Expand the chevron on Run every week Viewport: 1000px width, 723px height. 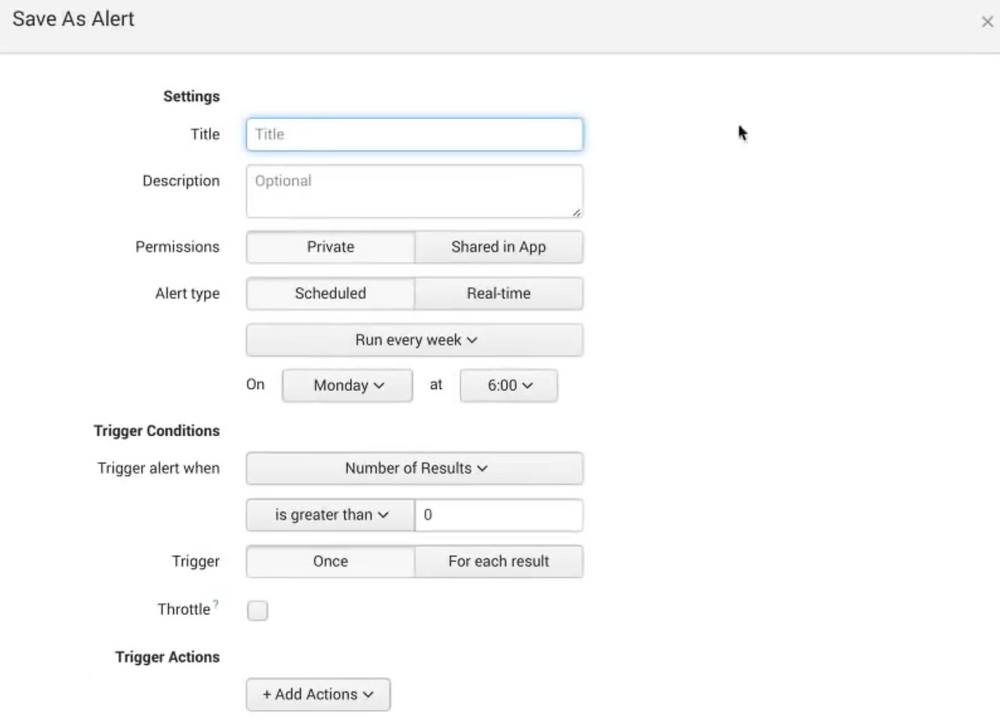pos(473,340)
